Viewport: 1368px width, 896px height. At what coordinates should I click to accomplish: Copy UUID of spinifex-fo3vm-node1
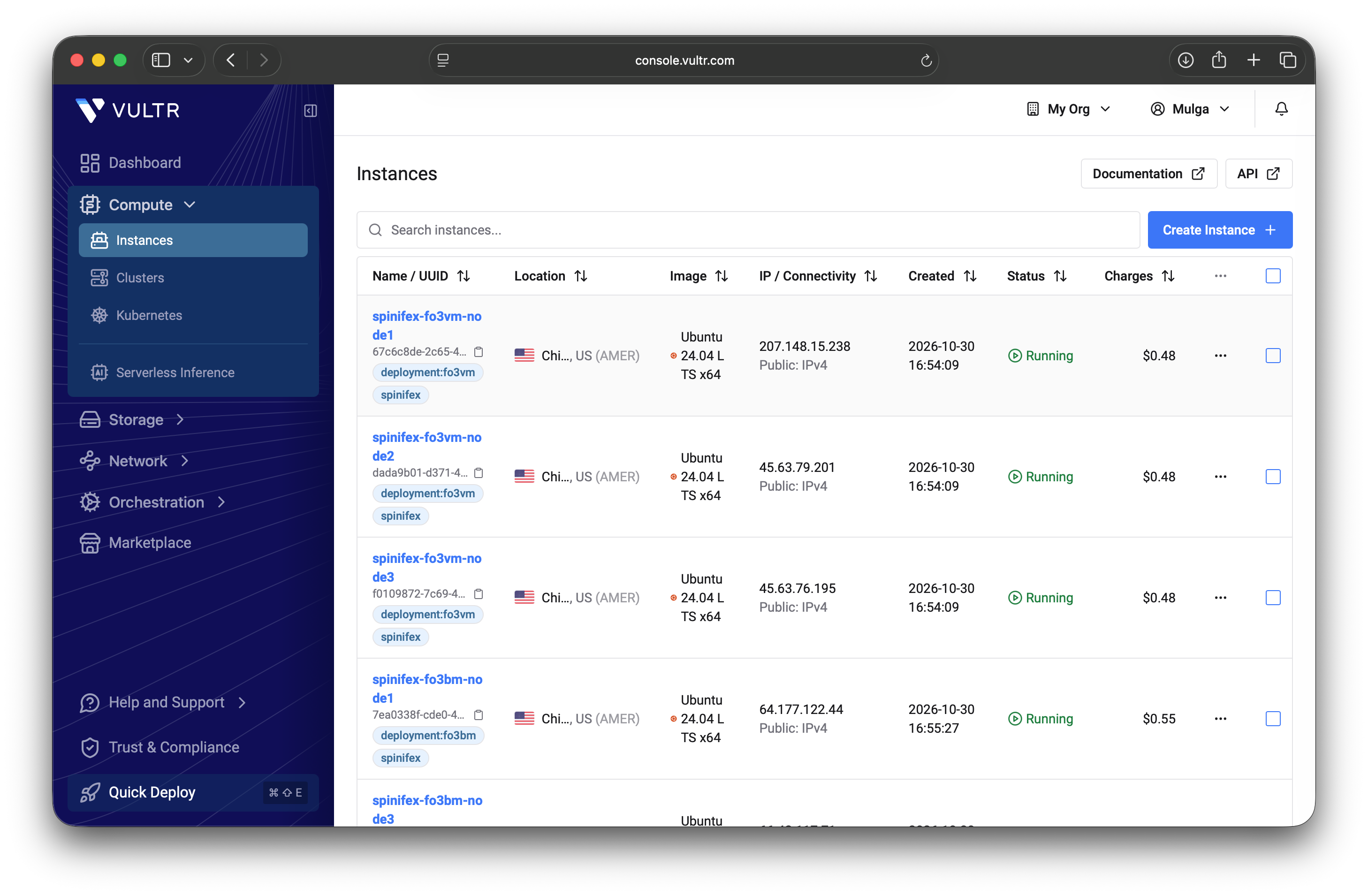(x=478, y=352)
